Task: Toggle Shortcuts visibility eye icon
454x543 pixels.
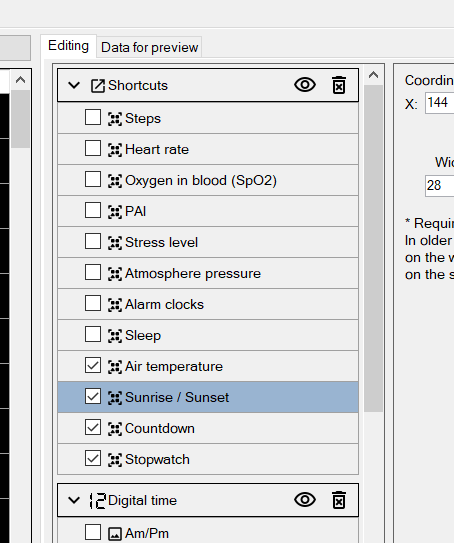Action: click(305, 85)
